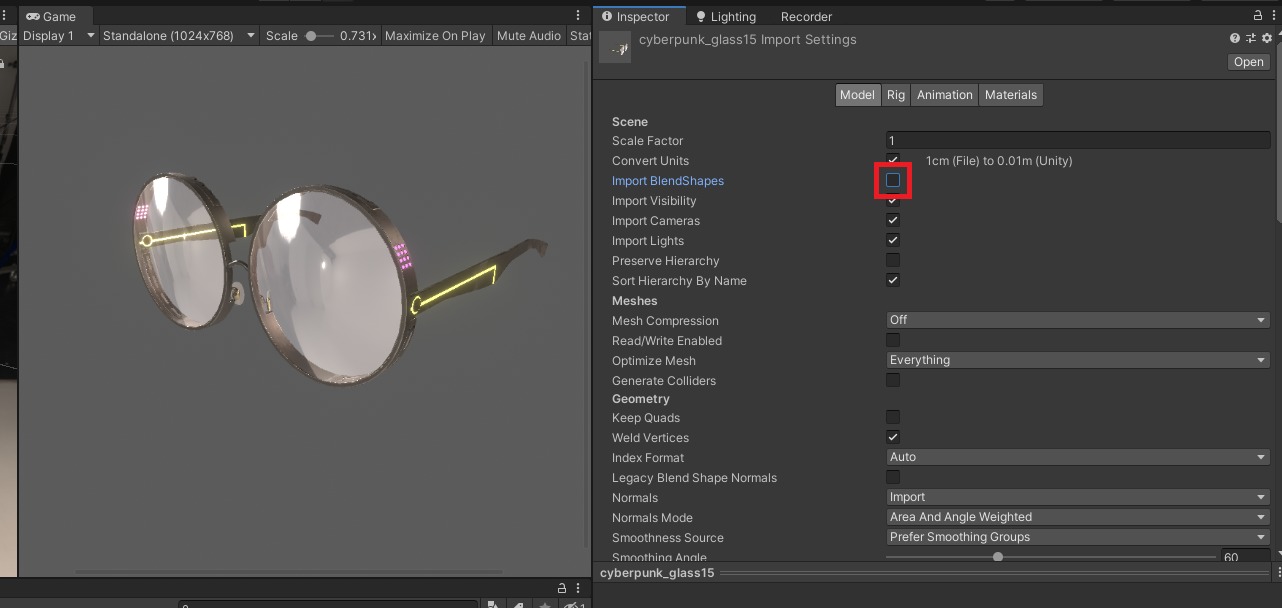Open the Game view's vertical ellipsis menu
The width and height of the screenshot is (1282, 608).
tap(577, 15)
